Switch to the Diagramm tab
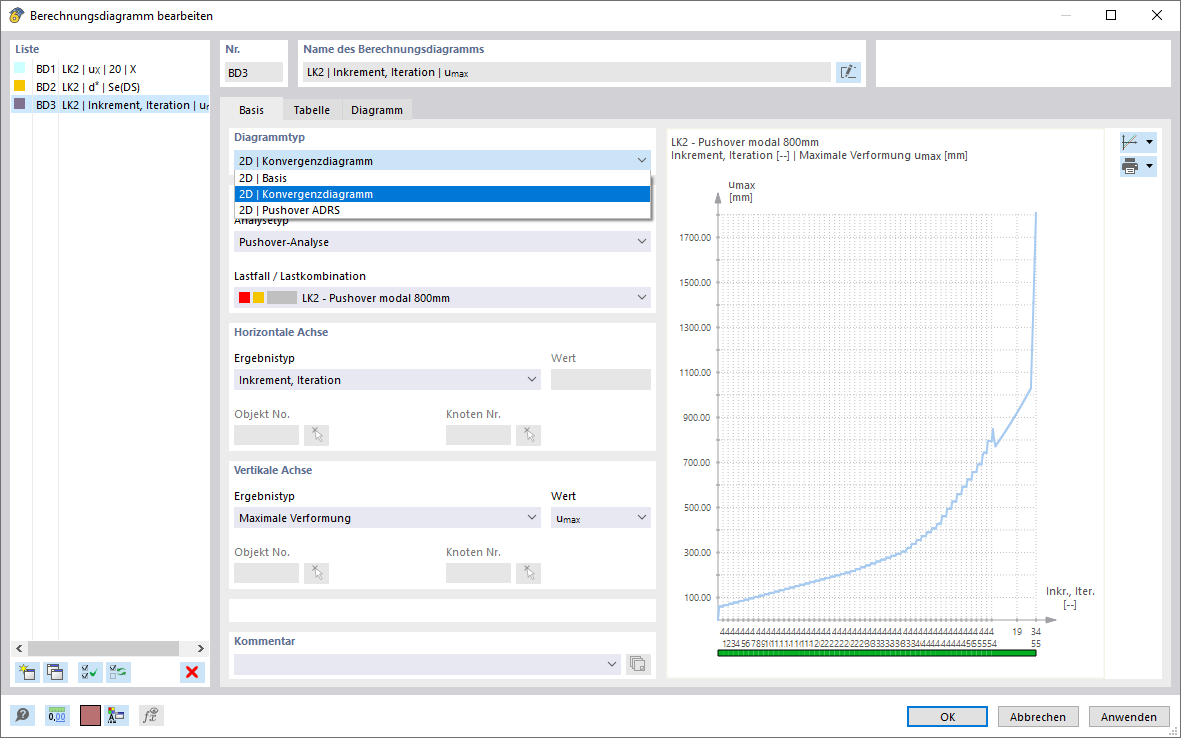The image size is (1181, 738). (377, 110)
